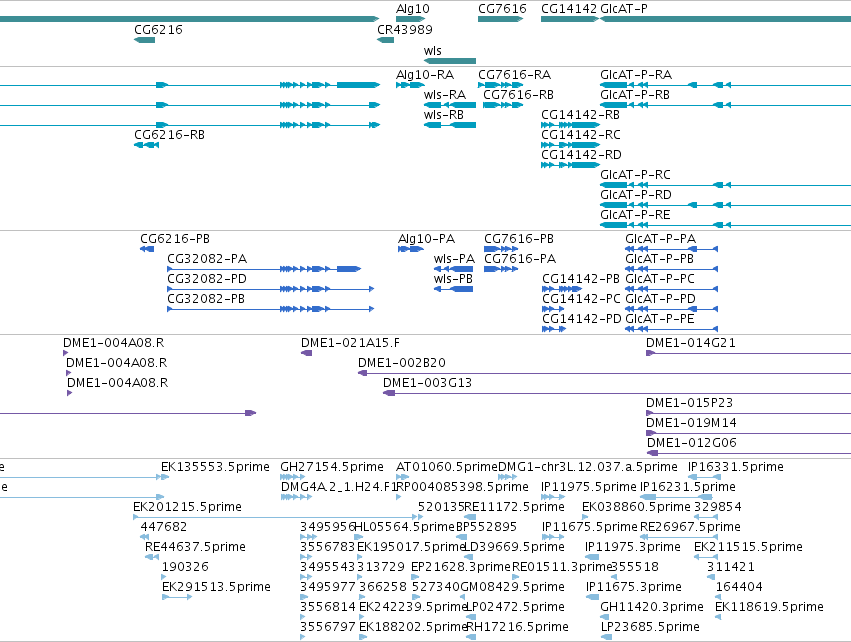Click the Alg10-RA transcript
This screenshot has width=851, height=642.
[410, 85]
